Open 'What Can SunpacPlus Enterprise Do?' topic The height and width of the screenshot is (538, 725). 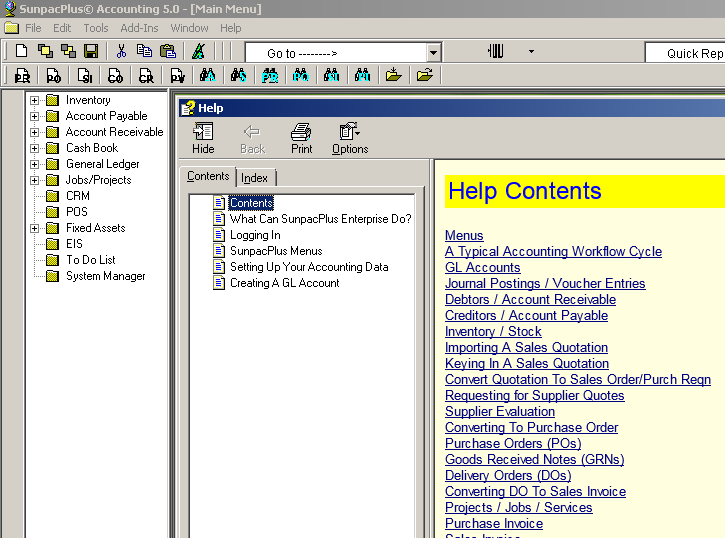[x=320, y=219]
